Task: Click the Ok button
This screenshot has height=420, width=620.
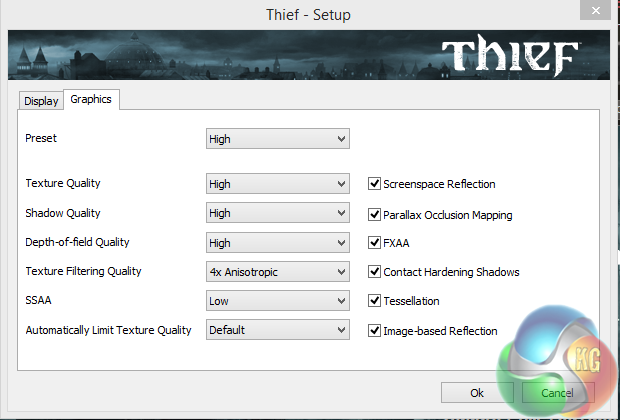Action: coord(477,393)
